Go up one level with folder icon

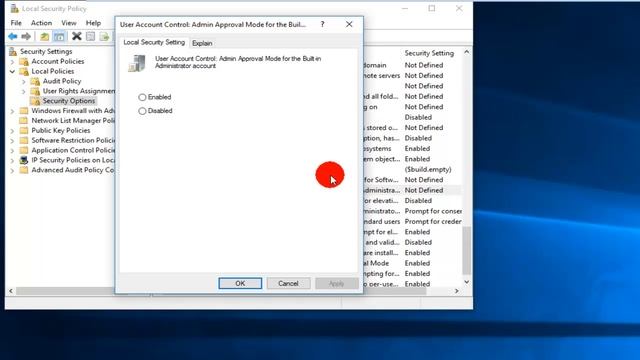coord(44,37)
